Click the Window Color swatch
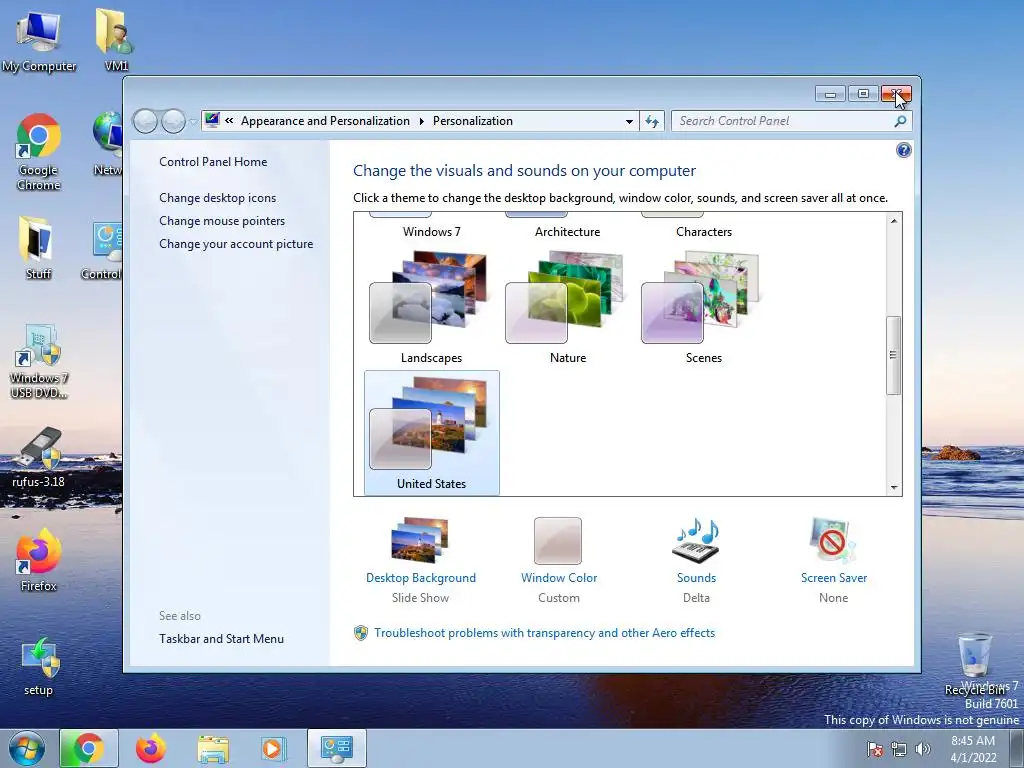1024x768 pixels. (558, 541)
